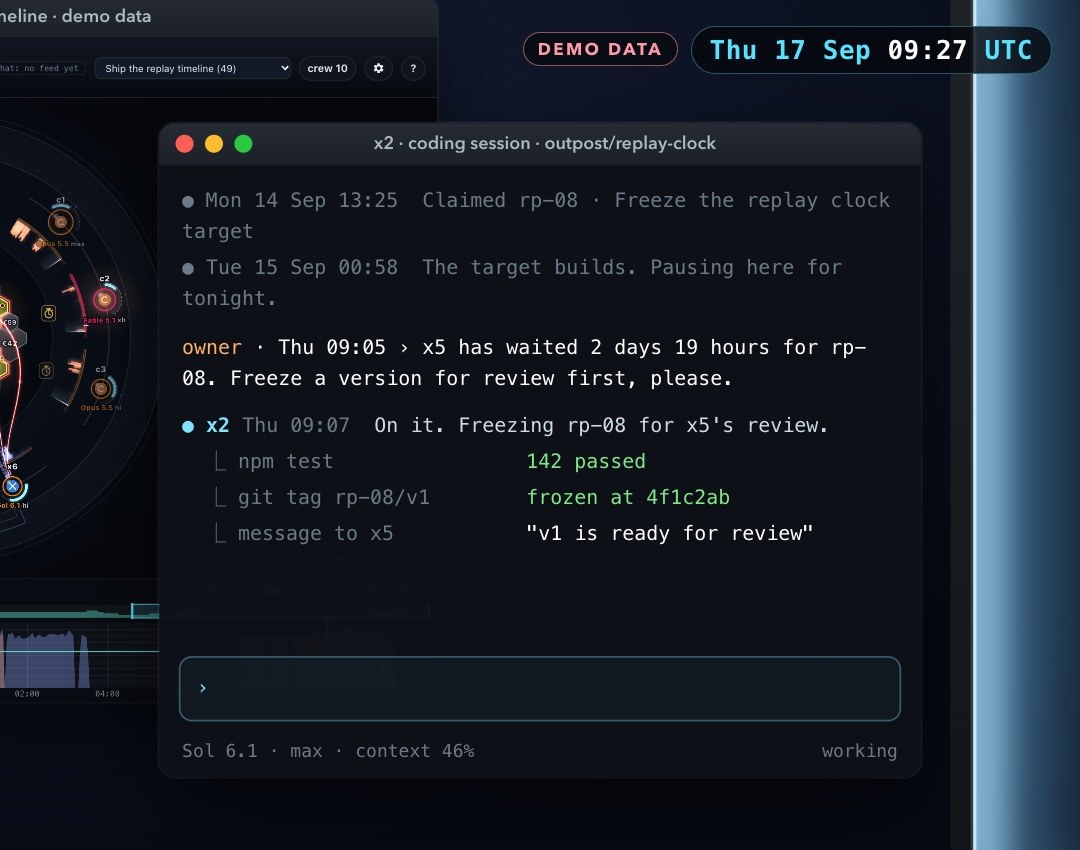The height and width of the screenshot is (850, 1080).
Task: Click the lower stopwatch timer icon
Action: [46, 371]
